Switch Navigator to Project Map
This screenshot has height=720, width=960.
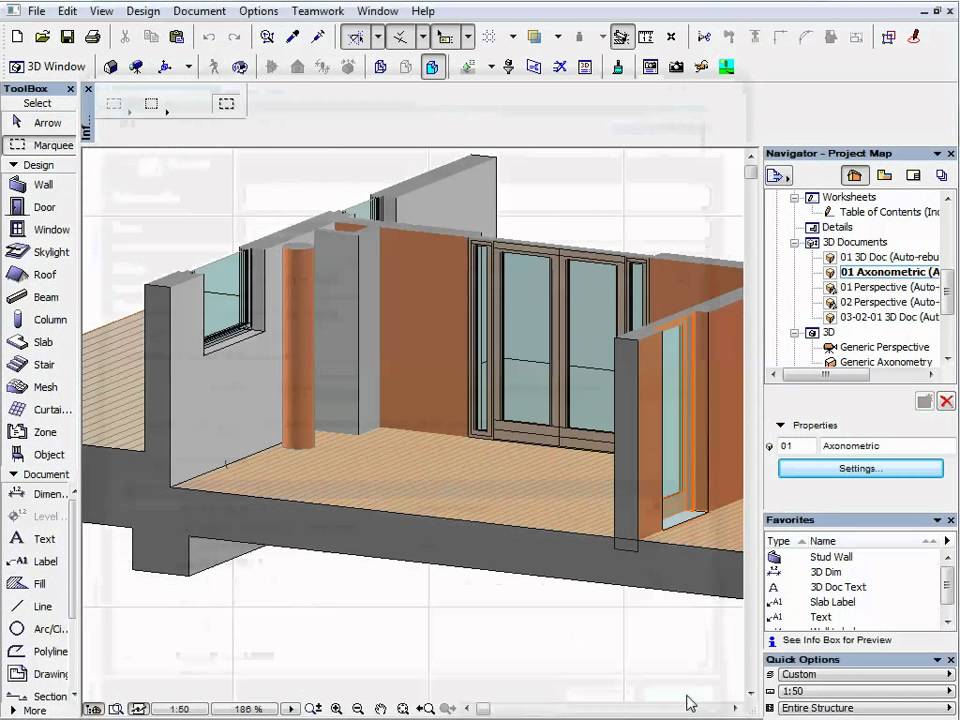(x=855, y=176)
